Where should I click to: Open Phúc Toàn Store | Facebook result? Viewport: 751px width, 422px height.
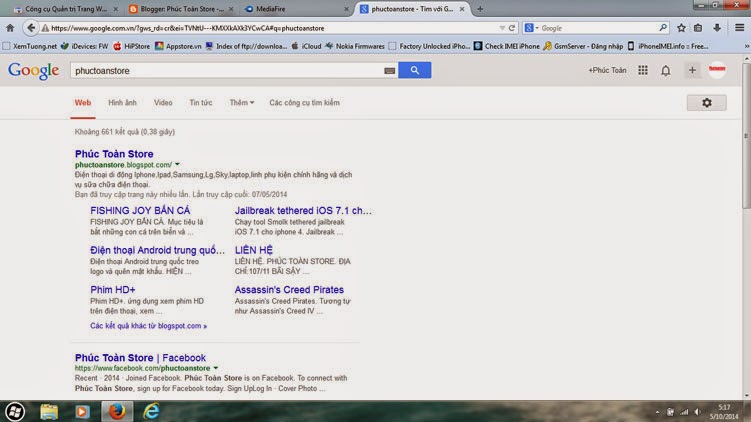140,358
